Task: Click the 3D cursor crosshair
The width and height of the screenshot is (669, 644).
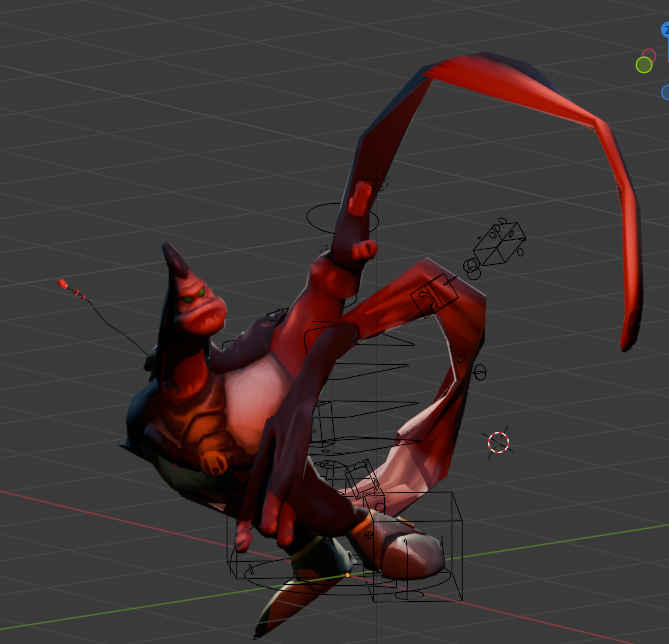Action: pyautogui.click(x=498, y=442)
